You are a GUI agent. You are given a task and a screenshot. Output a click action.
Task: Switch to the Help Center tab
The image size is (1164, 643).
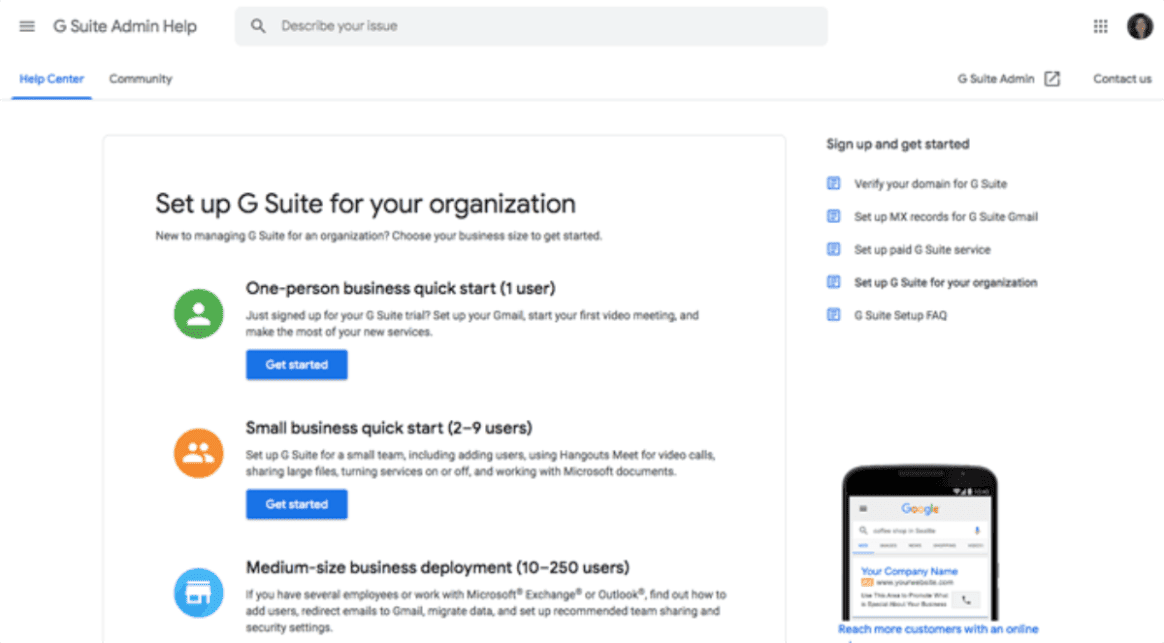(52, 79)
